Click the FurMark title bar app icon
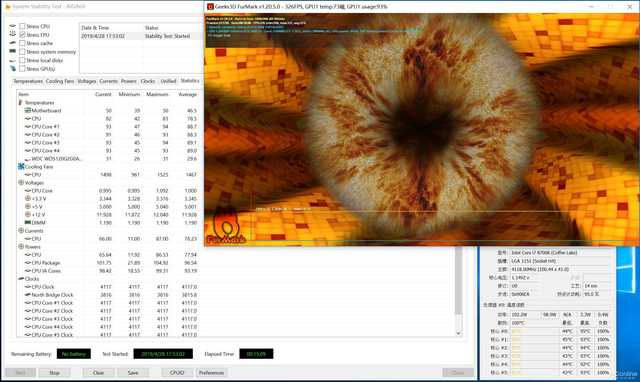 pyautogui.click(x=210, y=7)
